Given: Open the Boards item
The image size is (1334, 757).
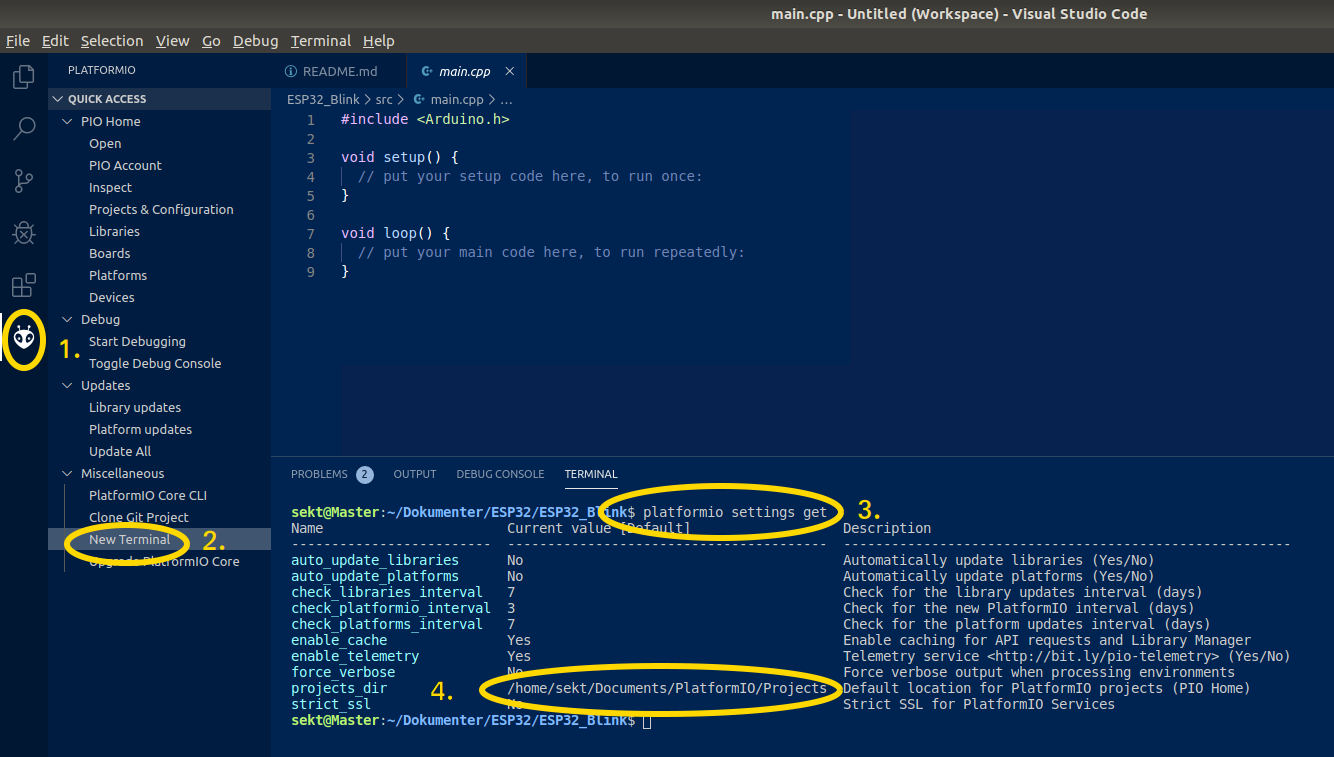Looking at the screenshot, I should (109, 253).
